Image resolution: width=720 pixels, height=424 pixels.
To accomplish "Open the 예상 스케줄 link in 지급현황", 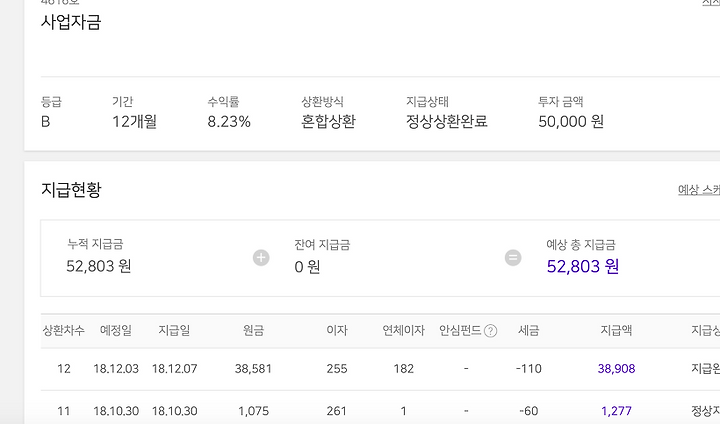I will pos(699,190).
